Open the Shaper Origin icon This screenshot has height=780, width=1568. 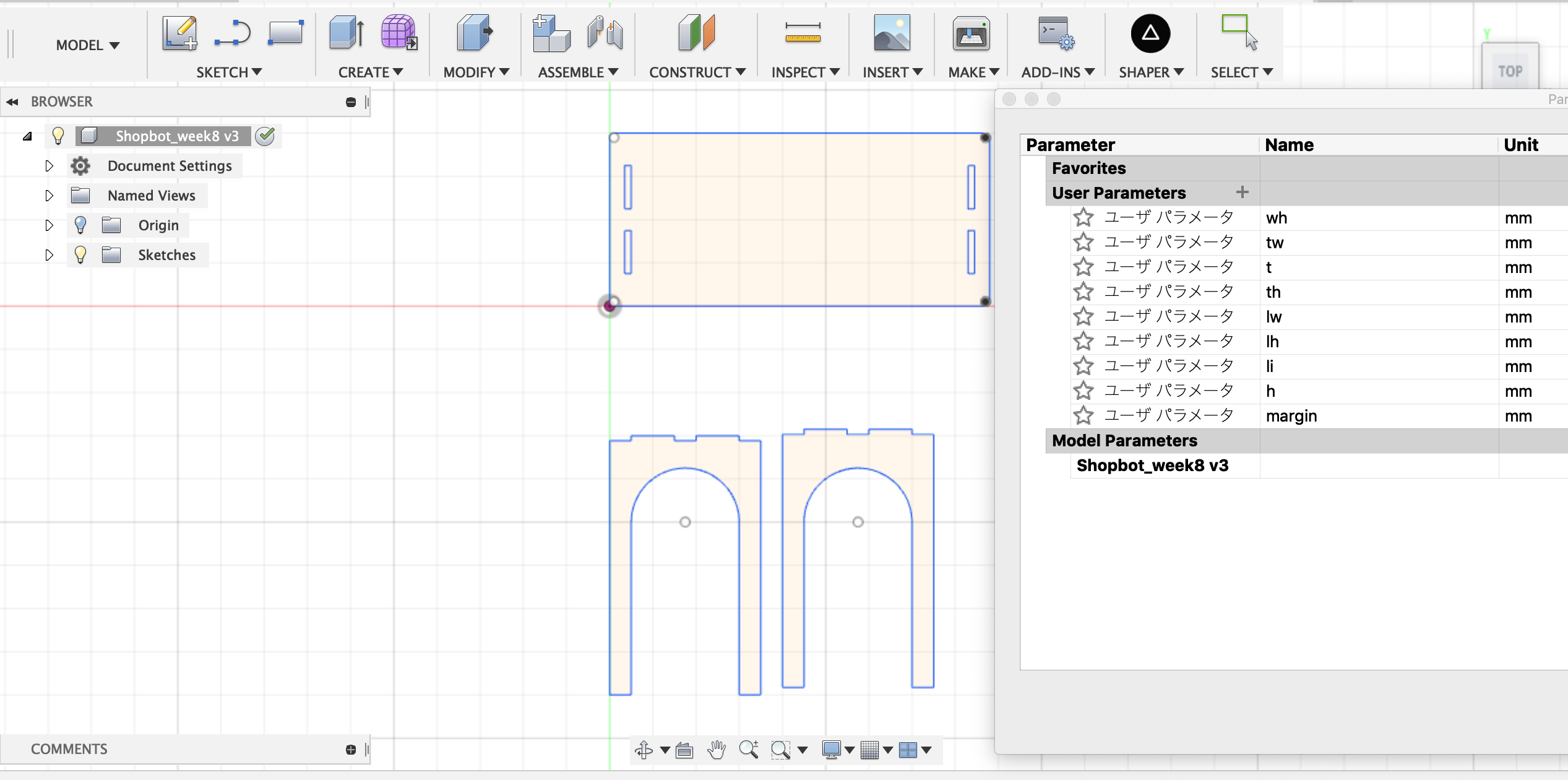pyautogui.click(x=1150, y=33)
